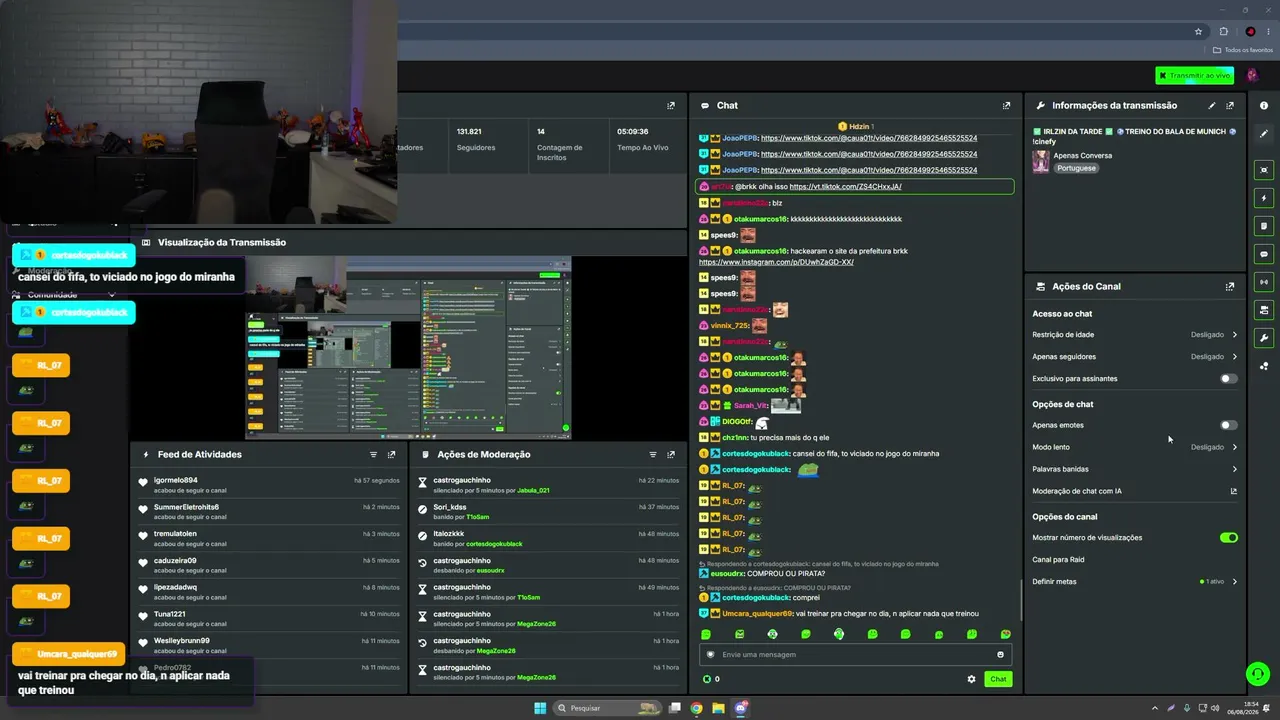
Task: Select the lightning bolt icon in the side rail
Action: [1264, 198]
